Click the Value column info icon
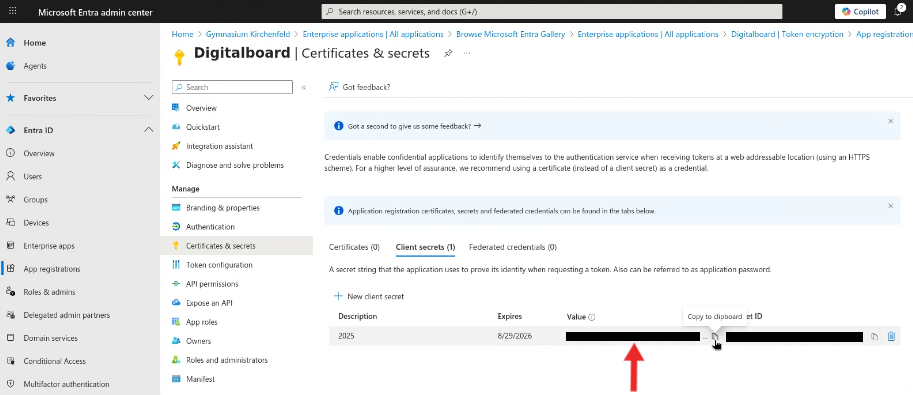This screenshot has height=395, width=913. [592, 318]
